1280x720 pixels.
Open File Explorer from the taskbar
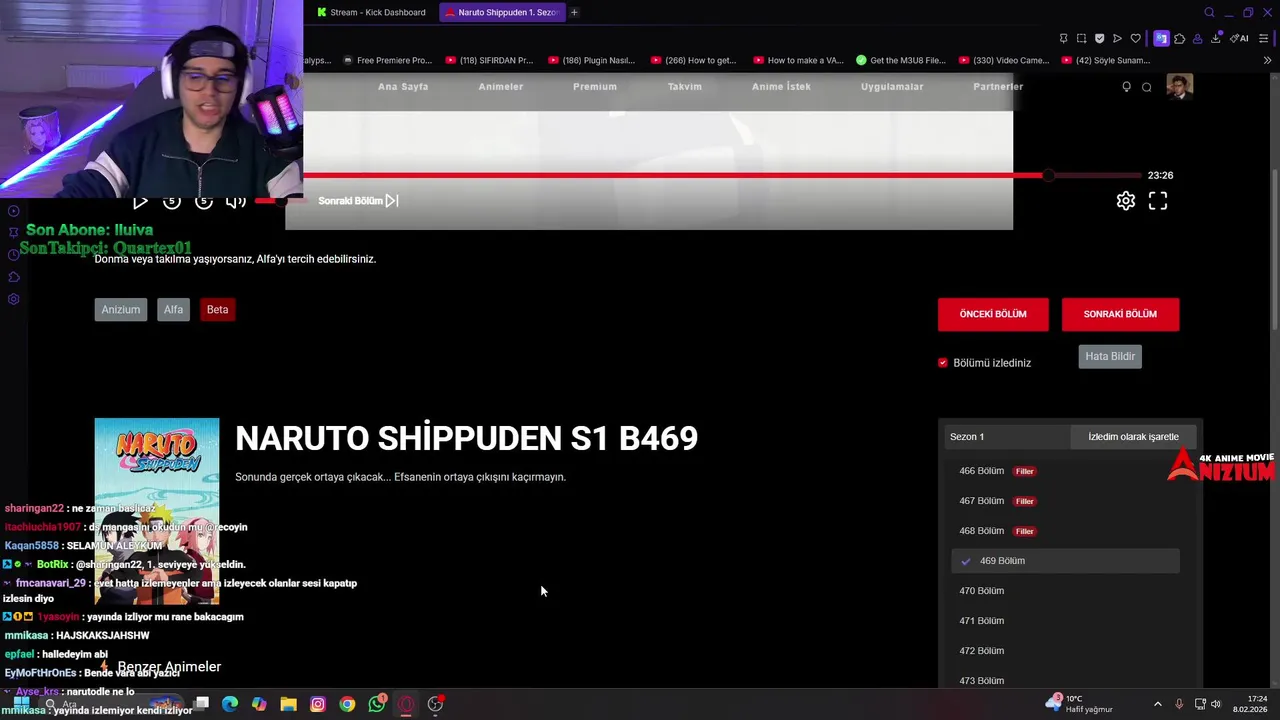288,704
